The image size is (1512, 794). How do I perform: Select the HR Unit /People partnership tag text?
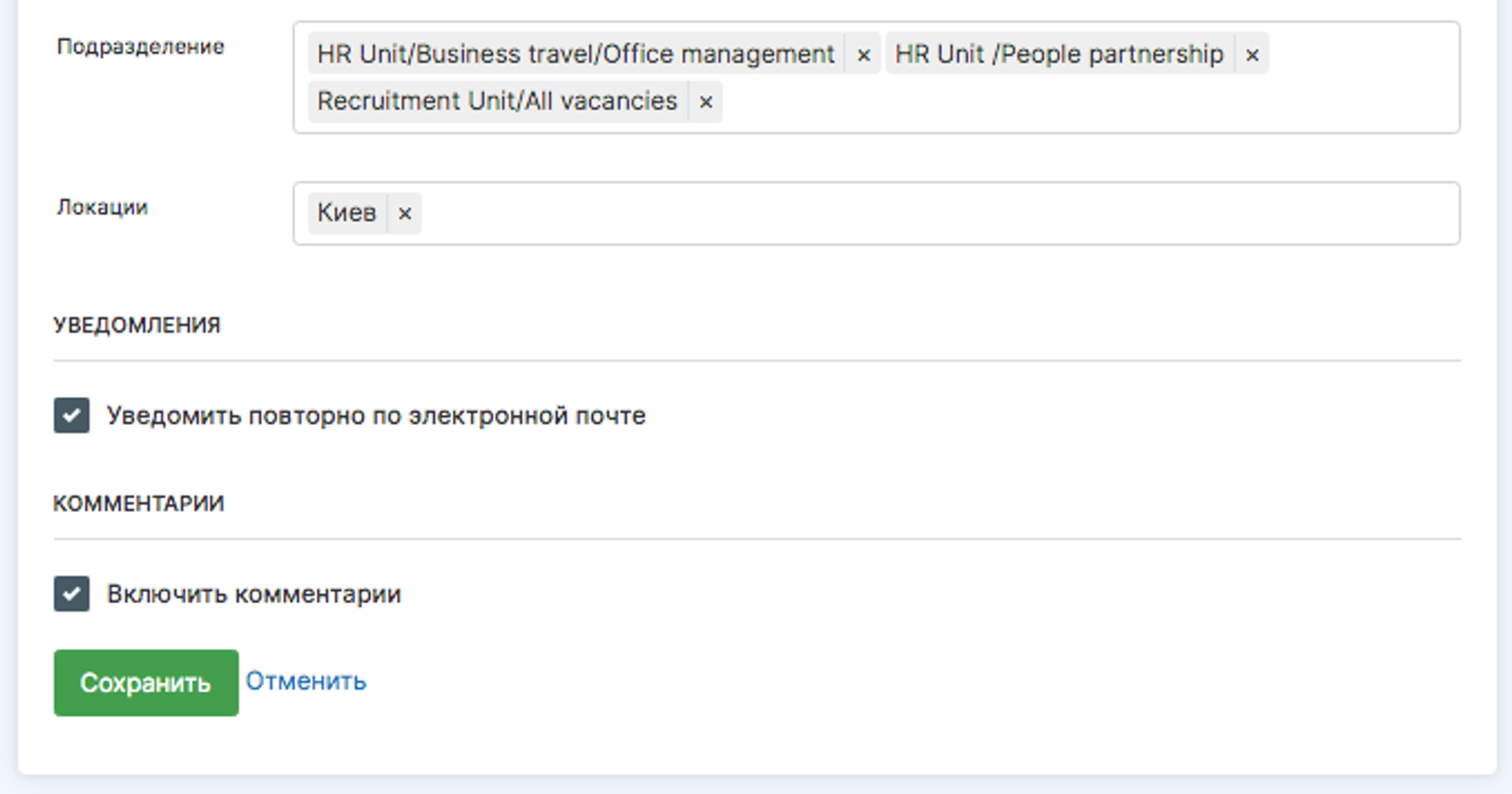1059,54
